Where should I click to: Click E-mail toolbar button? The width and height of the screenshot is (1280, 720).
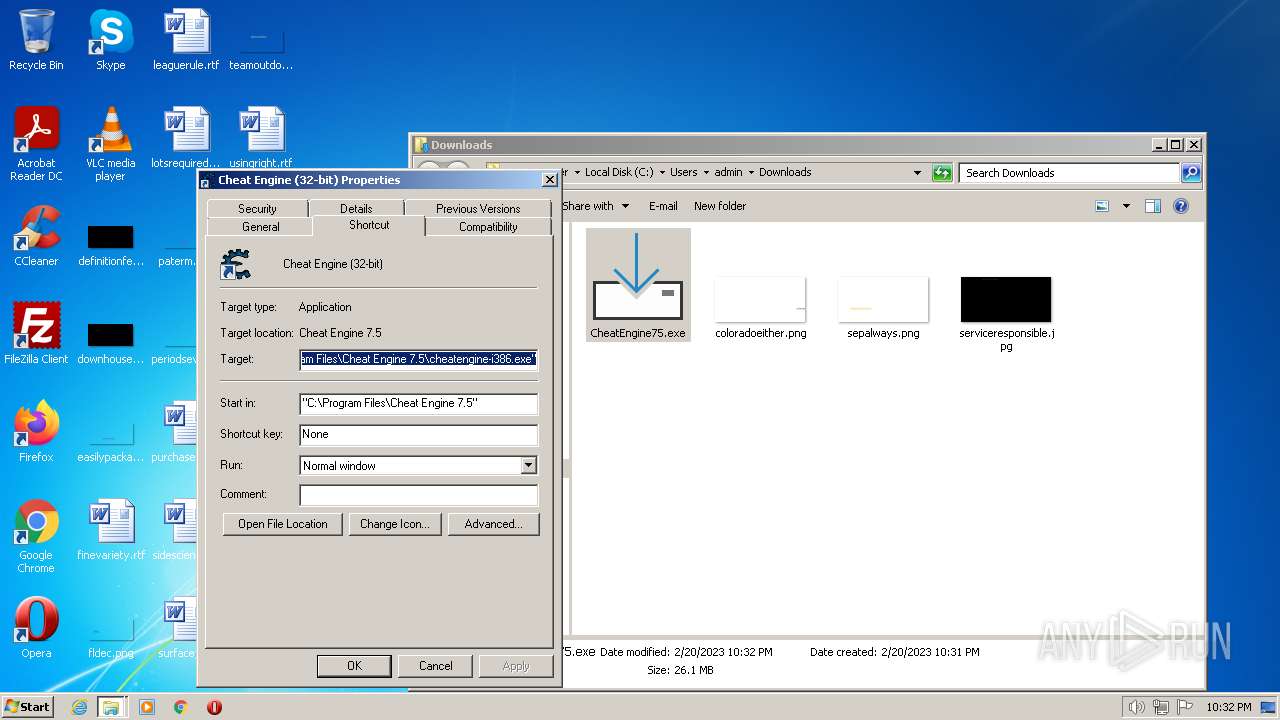point(663,206)
